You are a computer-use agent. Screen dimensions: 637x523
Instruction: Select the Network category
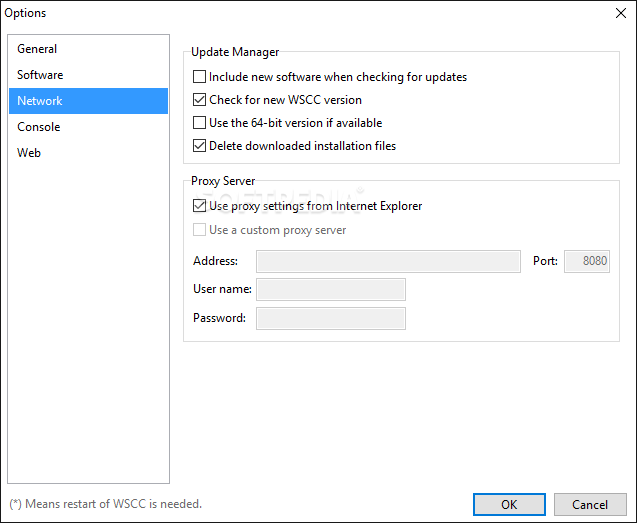40,101
